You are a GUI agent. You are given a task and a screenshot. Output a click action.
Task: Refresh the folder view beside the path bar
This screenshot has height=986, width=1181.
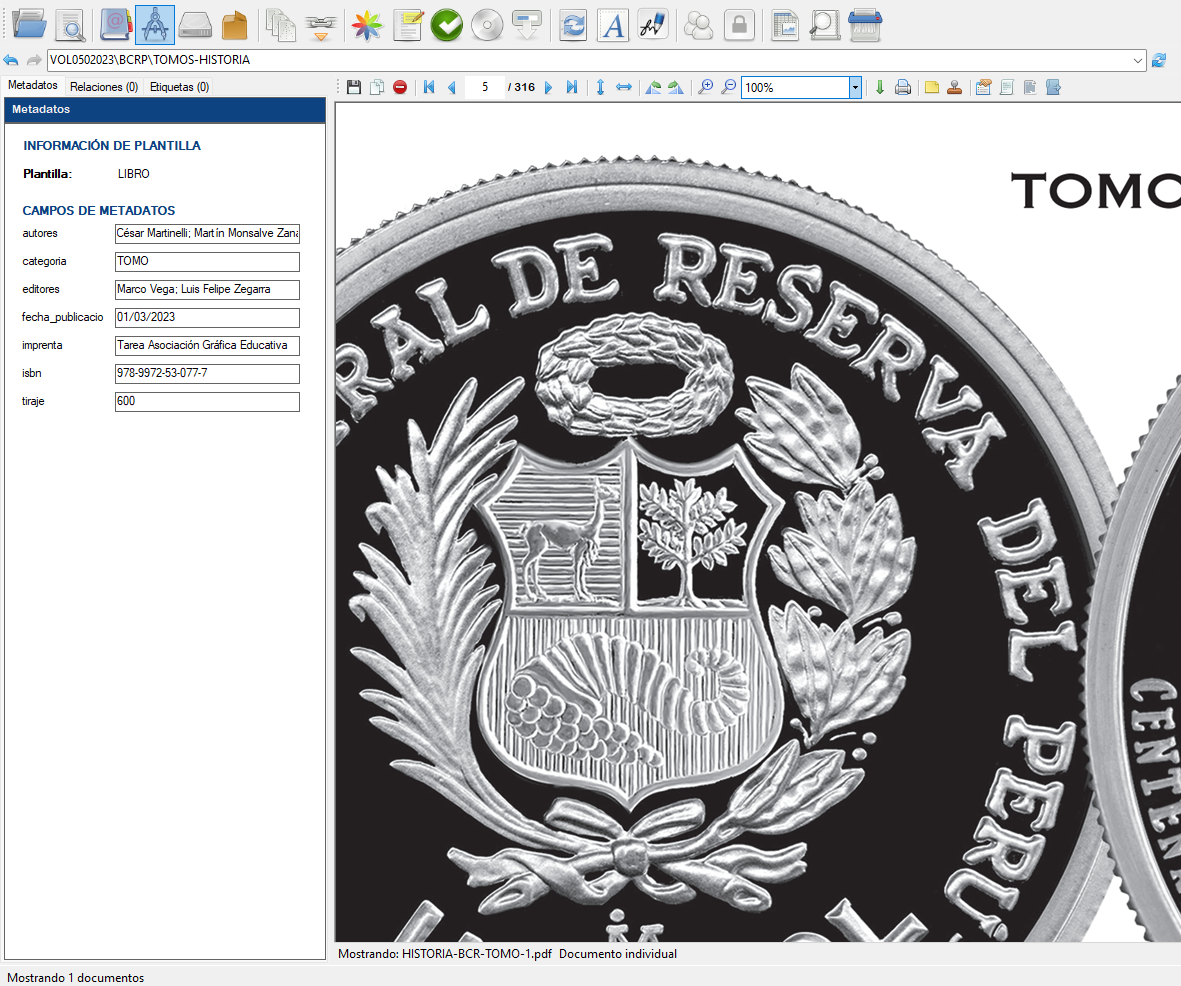pos(1159,60)
